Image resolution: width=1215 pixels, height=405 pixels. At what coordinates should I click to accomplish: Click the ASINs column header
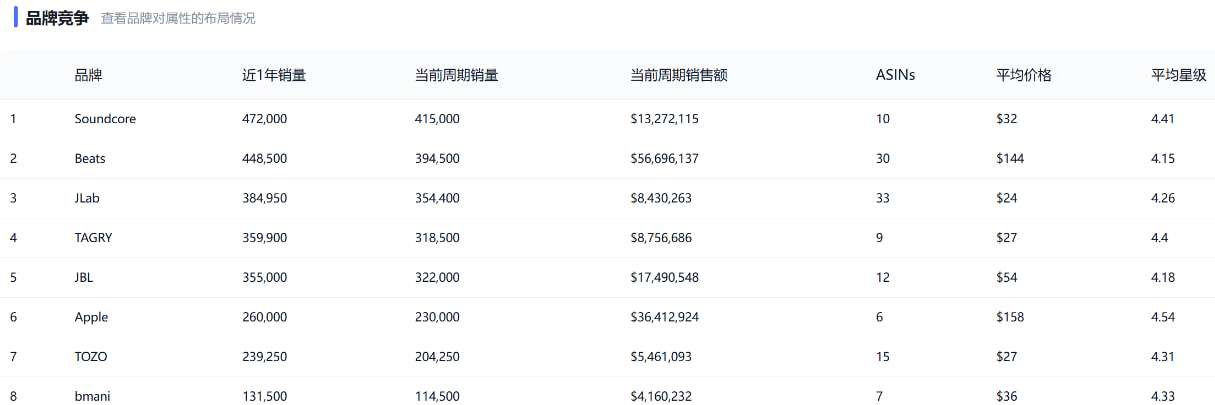click(895, 75)
